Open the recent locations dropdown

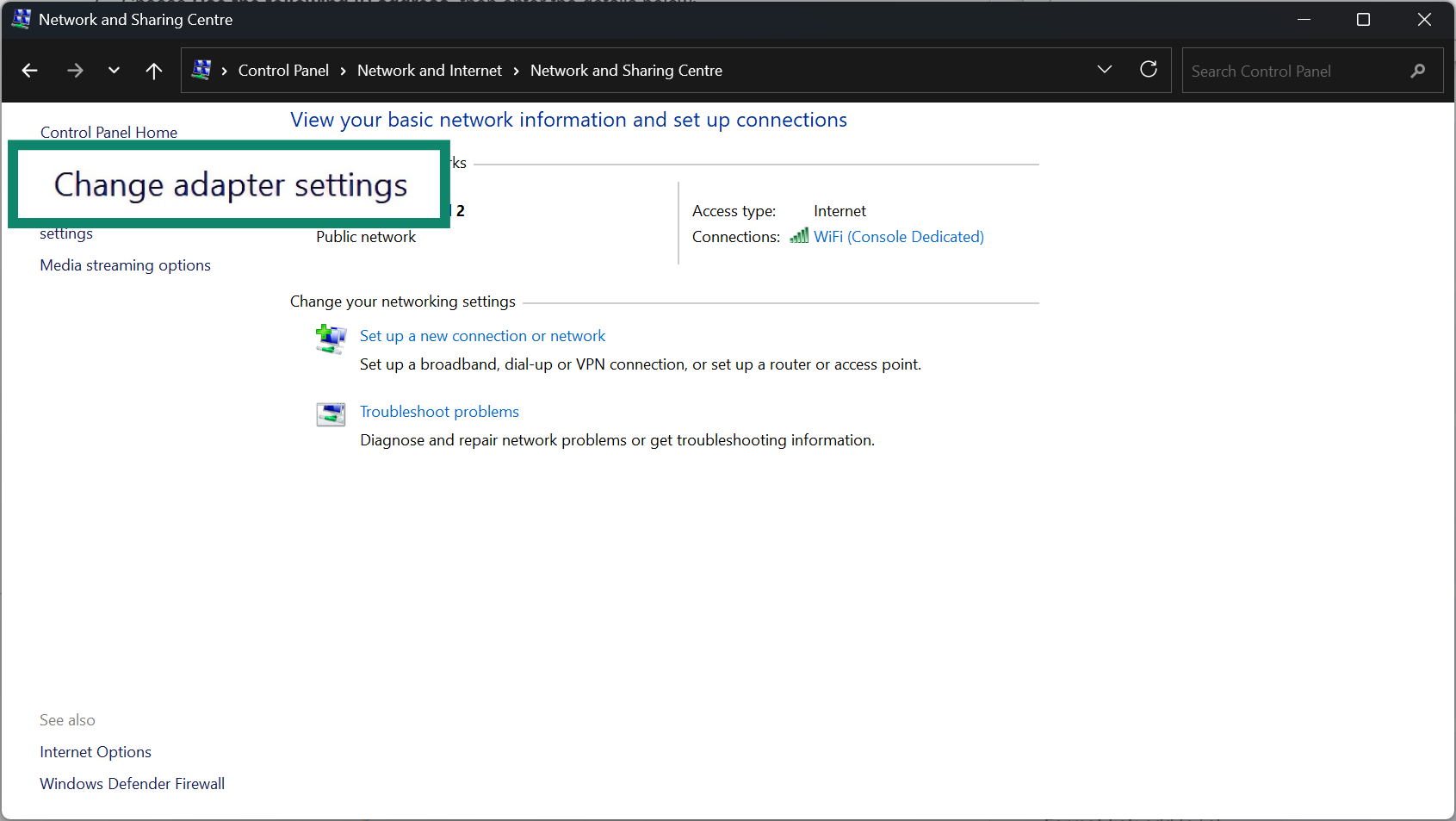113,70
